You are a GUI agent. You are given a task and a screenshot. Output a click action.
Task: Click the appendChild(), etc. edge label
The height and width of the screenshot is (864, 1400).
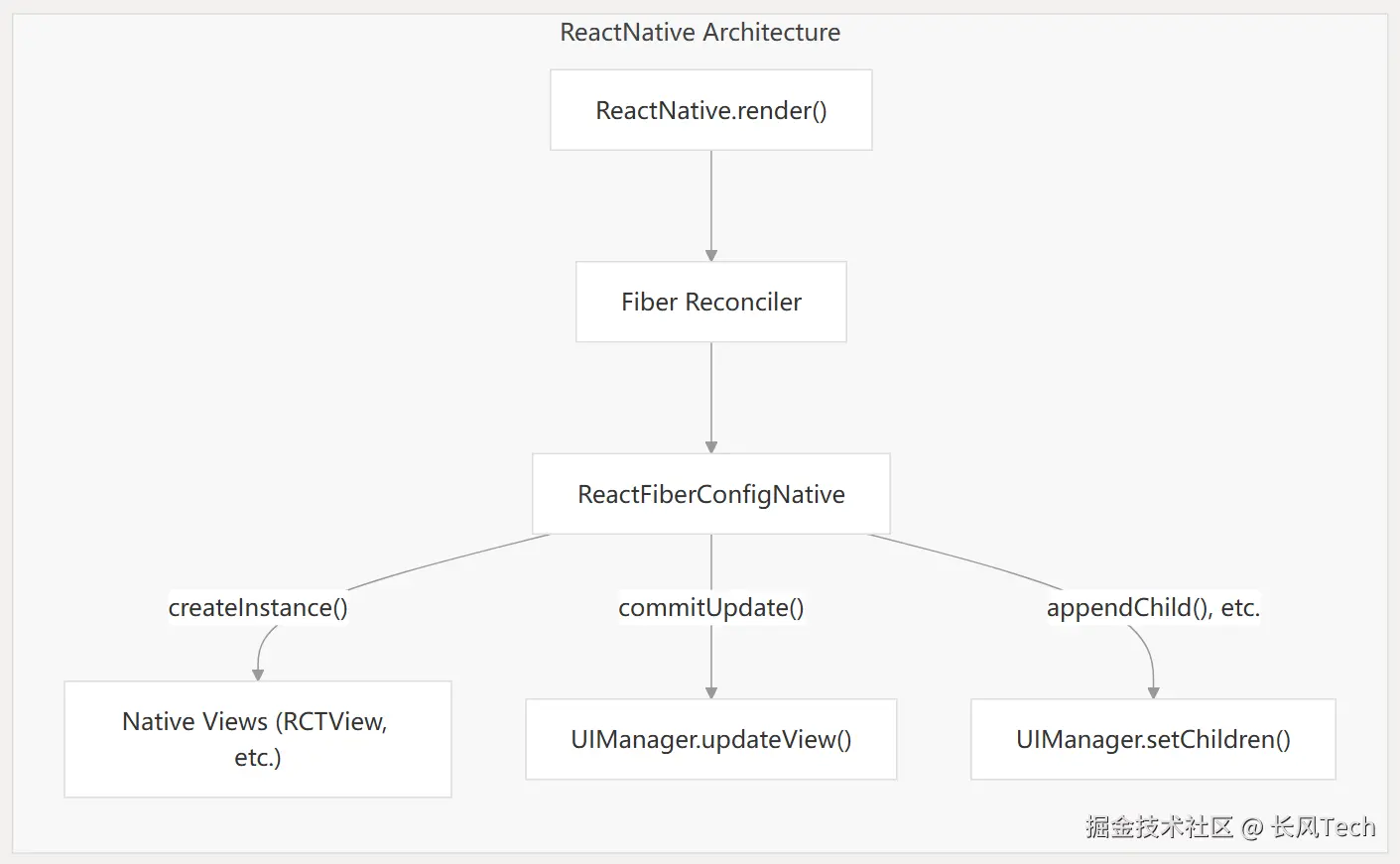pos(1153,607)
